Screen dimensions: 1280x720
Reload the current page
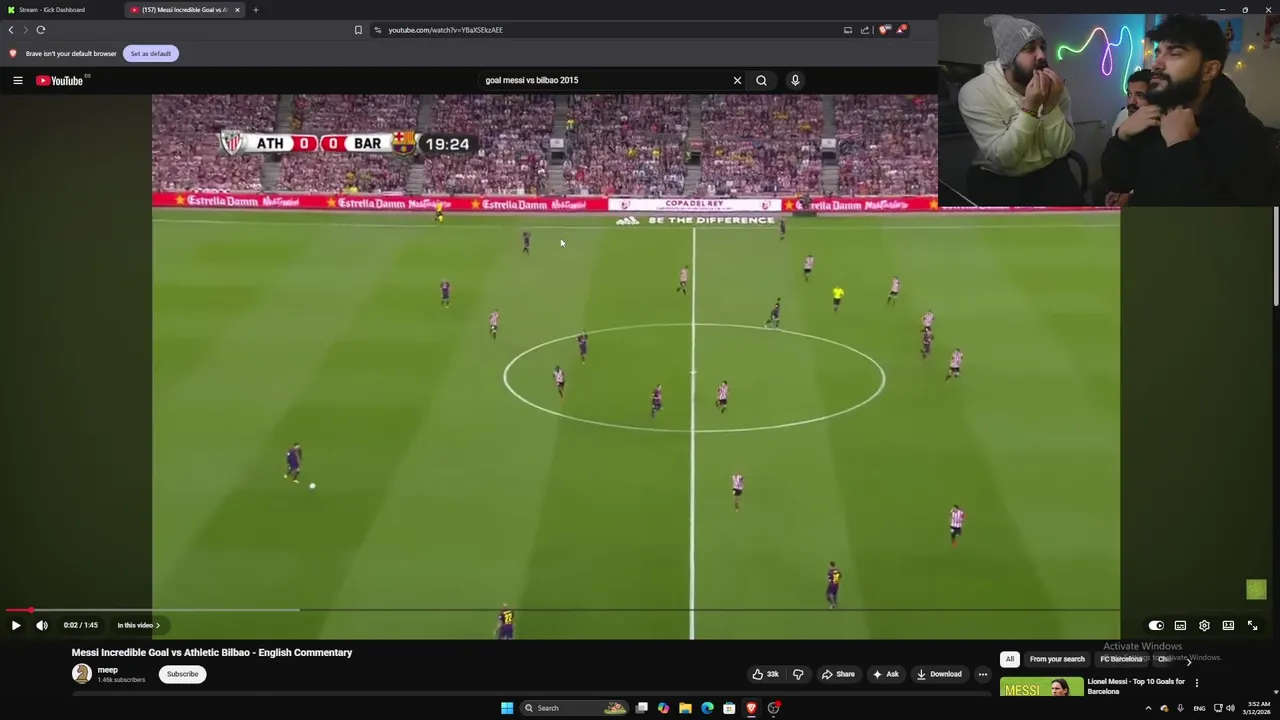(x=40, y=30)
